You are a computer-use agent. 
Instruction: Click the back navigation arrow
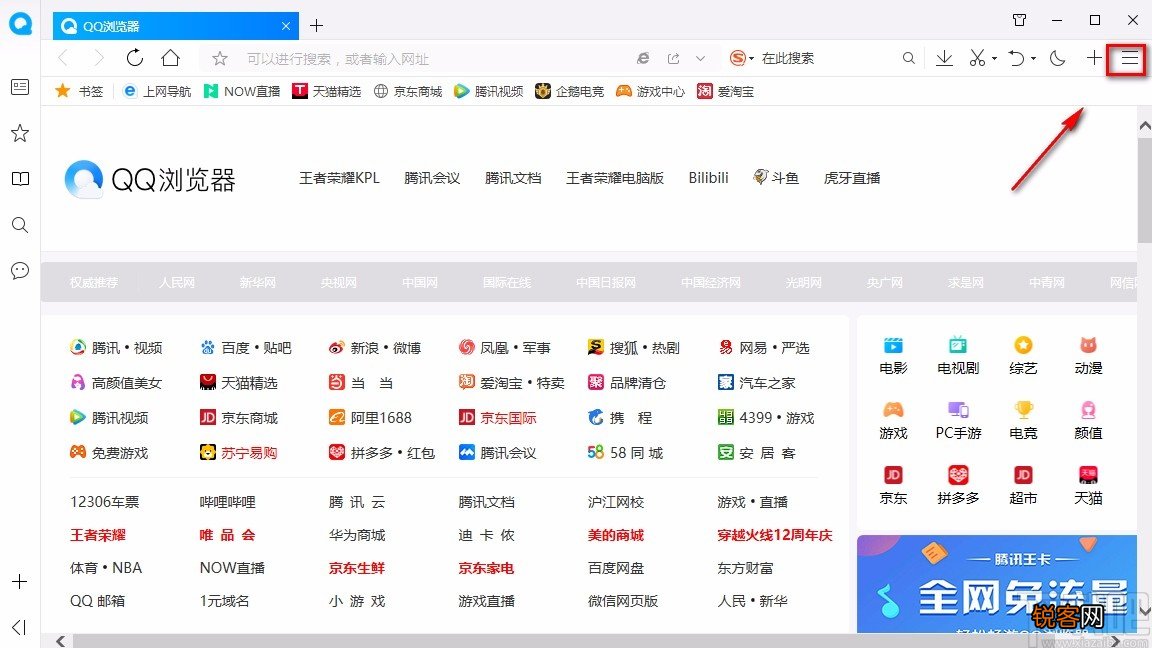tap(63, 58)
